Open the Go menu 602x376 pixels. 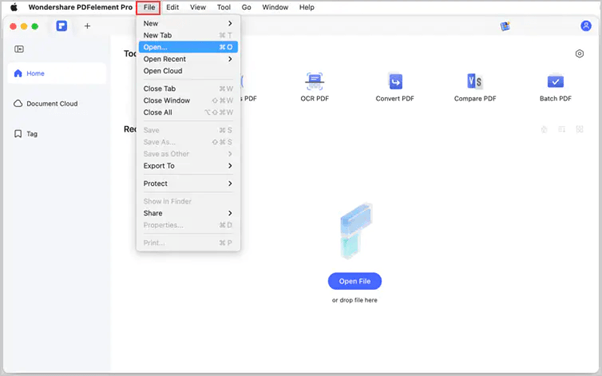pyautogui.click(x=246, y=7)
